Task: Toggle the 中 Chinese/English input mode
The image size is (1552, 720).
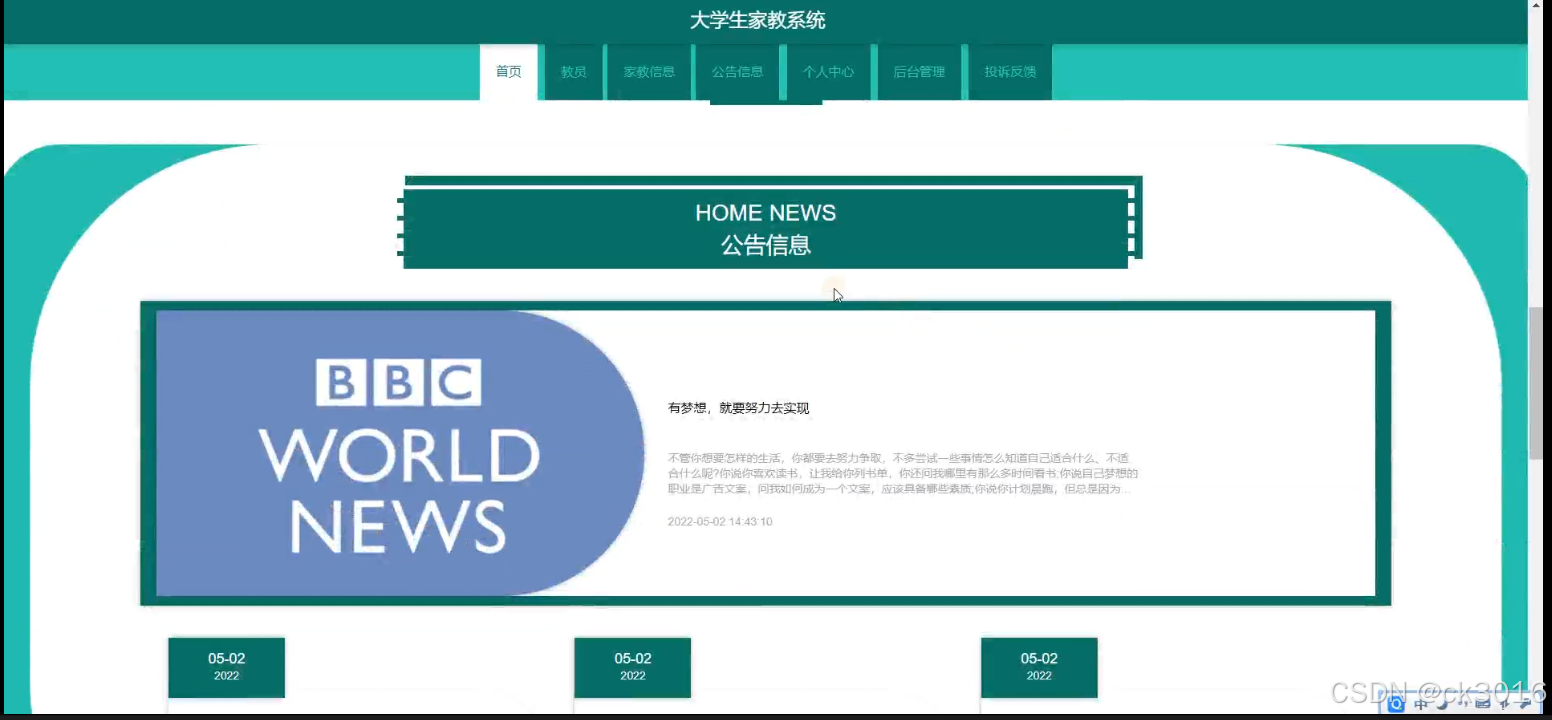Action: pyautogui.click(x=1421, y=704)
